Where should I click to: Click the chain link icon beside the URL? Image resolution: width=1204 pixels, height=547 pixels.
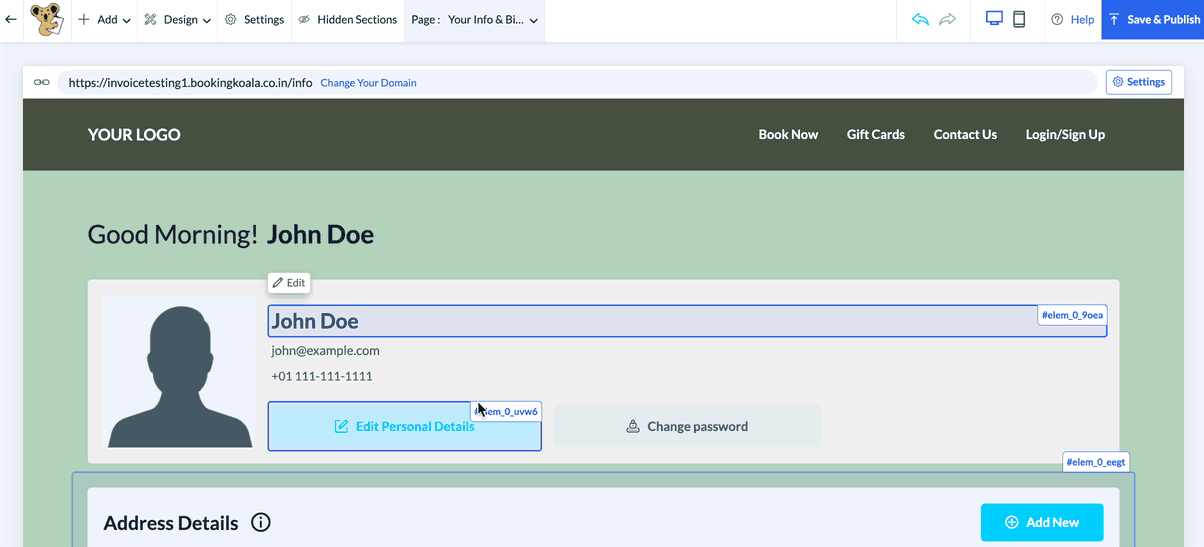[x=42, y=82]
